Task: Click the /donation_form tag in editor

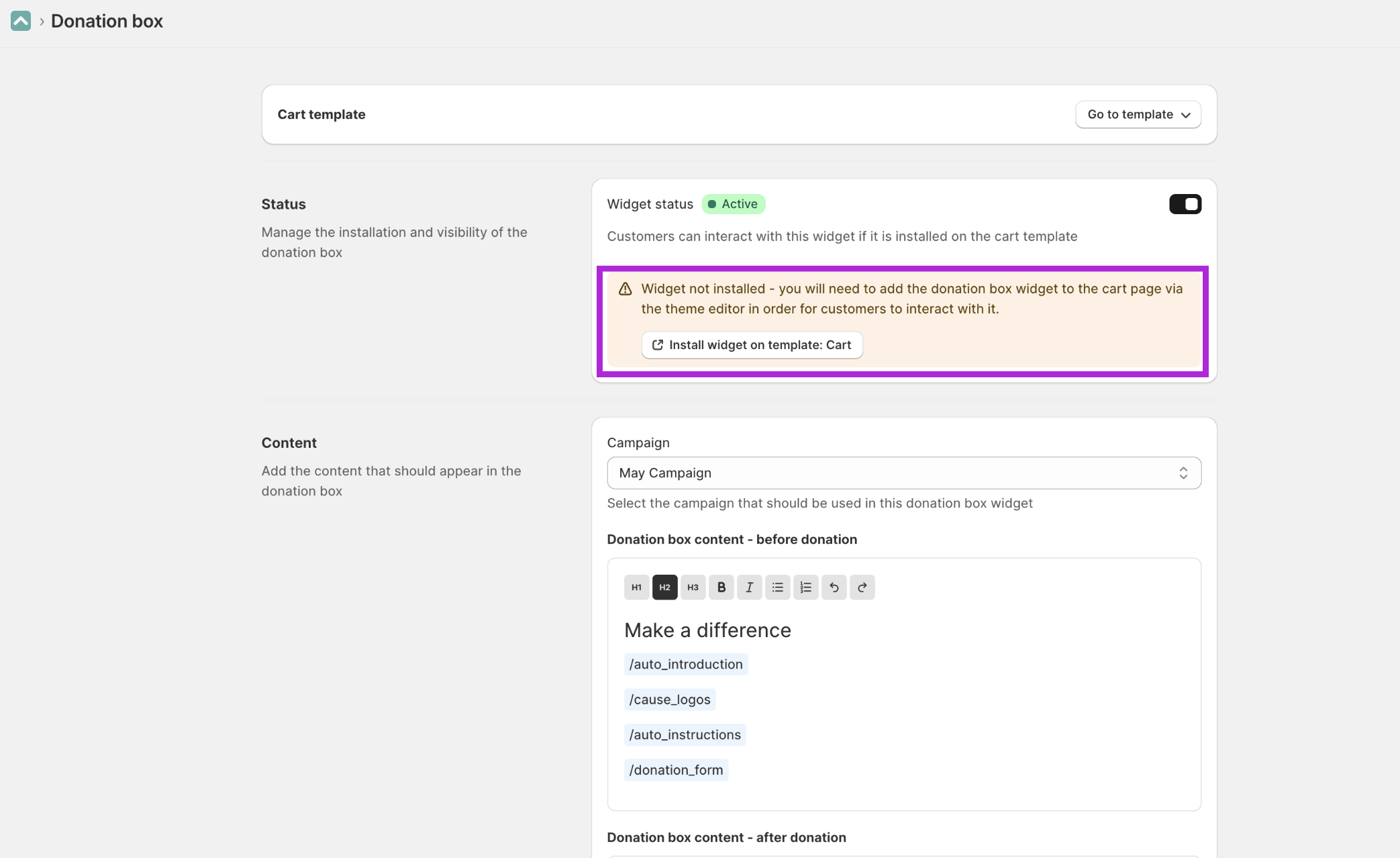Action: coord(676,770)
